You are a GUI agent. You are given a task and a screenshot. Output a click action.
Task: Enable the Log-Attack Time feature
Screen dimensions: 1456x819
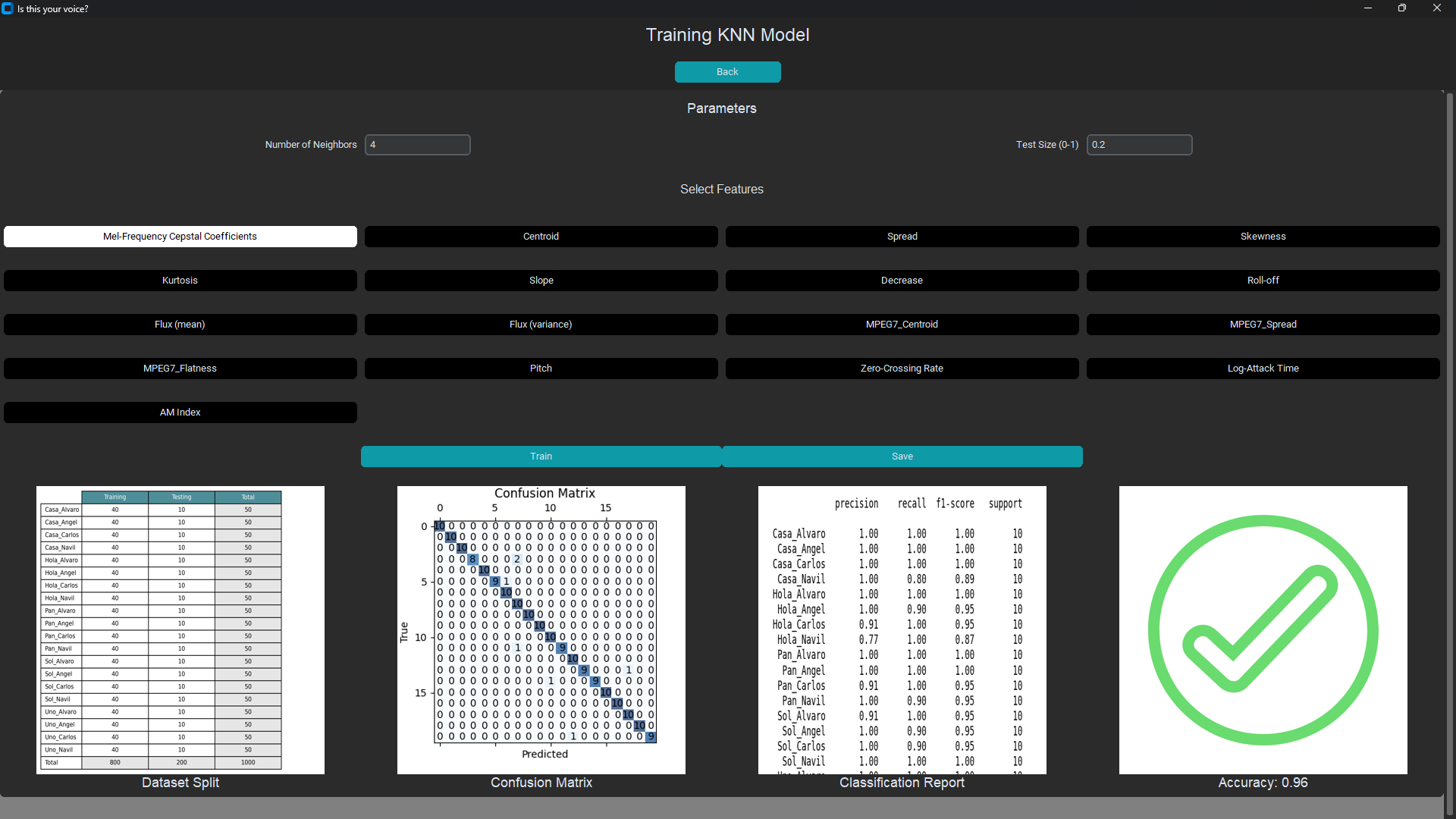tap(1263, 368)
